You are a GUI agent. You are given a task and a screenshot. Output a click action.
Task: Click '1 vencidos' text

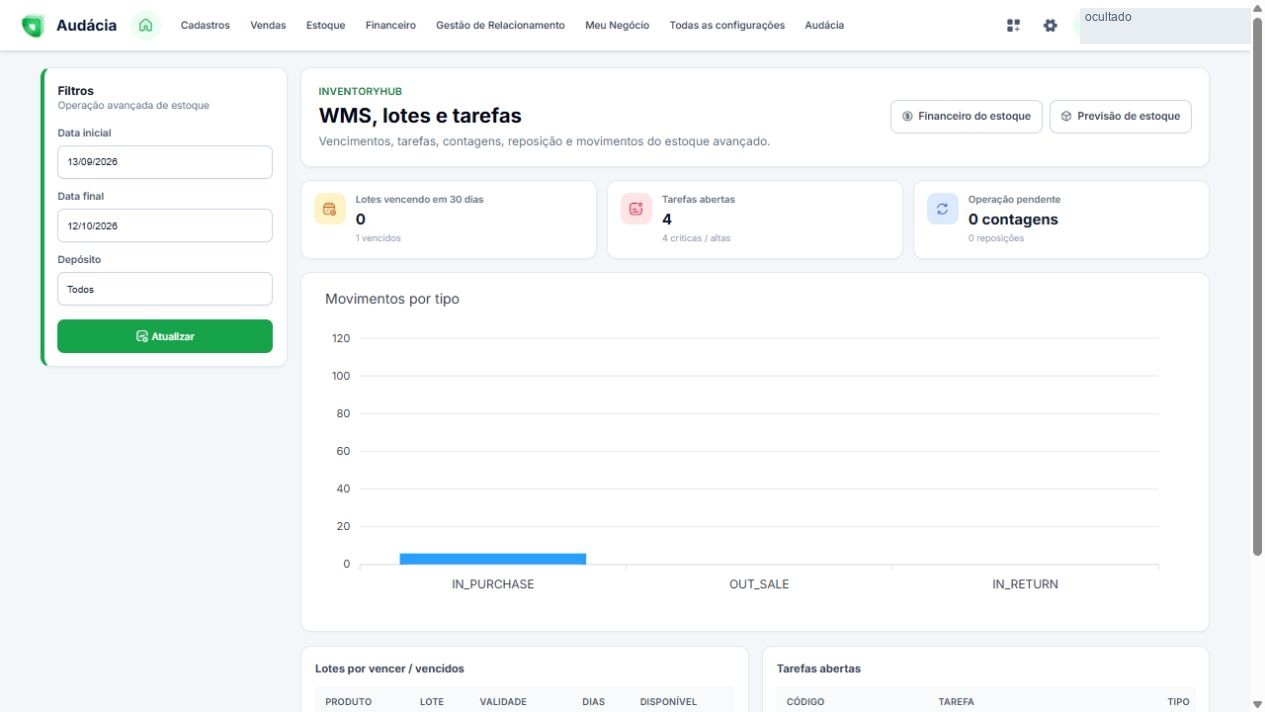[x=379, y=238]
